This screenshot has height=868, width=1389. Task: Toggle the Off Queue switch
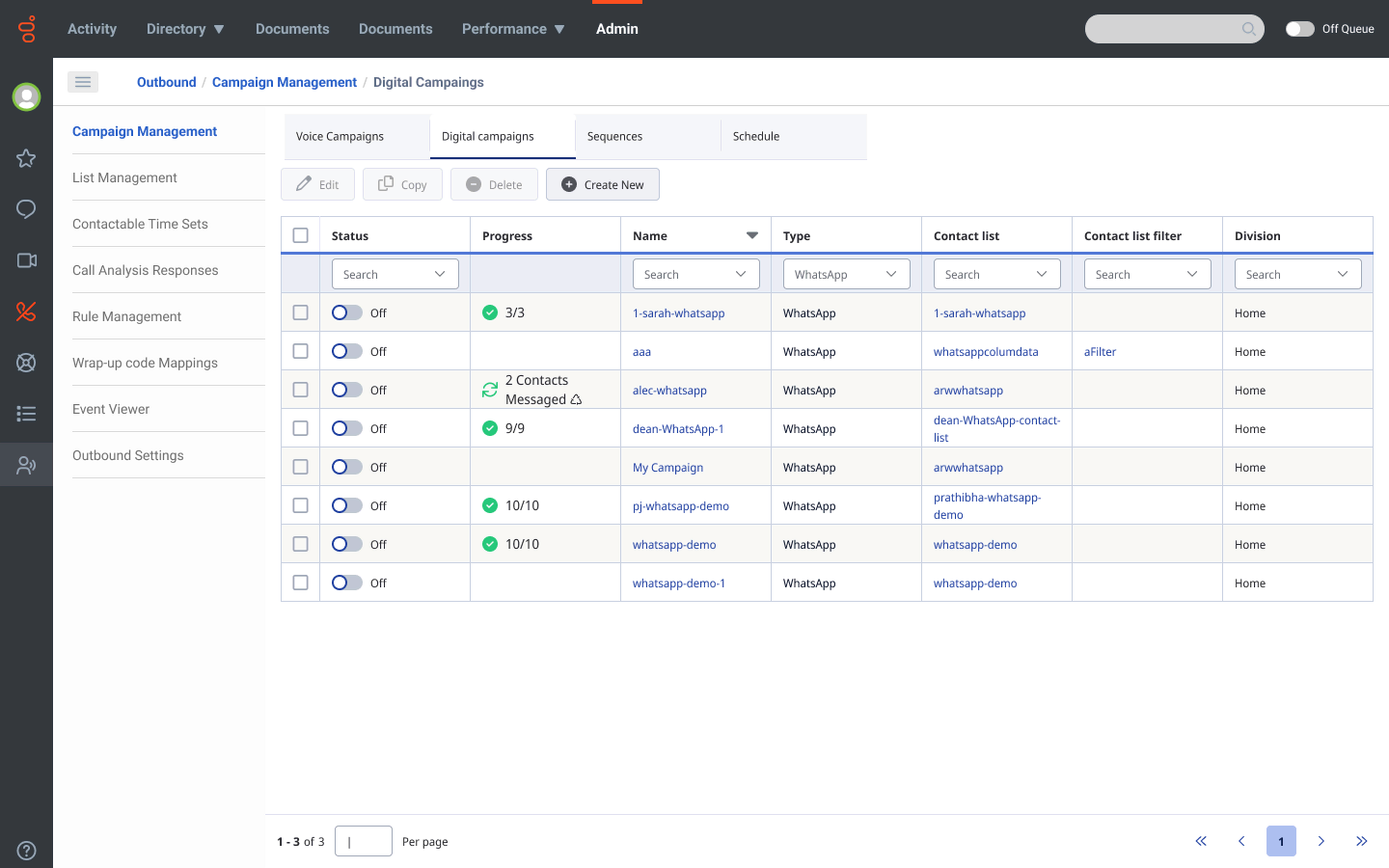(1299, 29)
